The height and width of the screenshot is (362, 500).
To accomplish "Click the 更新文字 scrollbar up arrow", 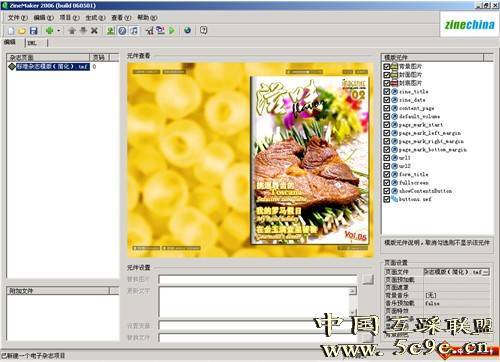I will coord(353,291).
